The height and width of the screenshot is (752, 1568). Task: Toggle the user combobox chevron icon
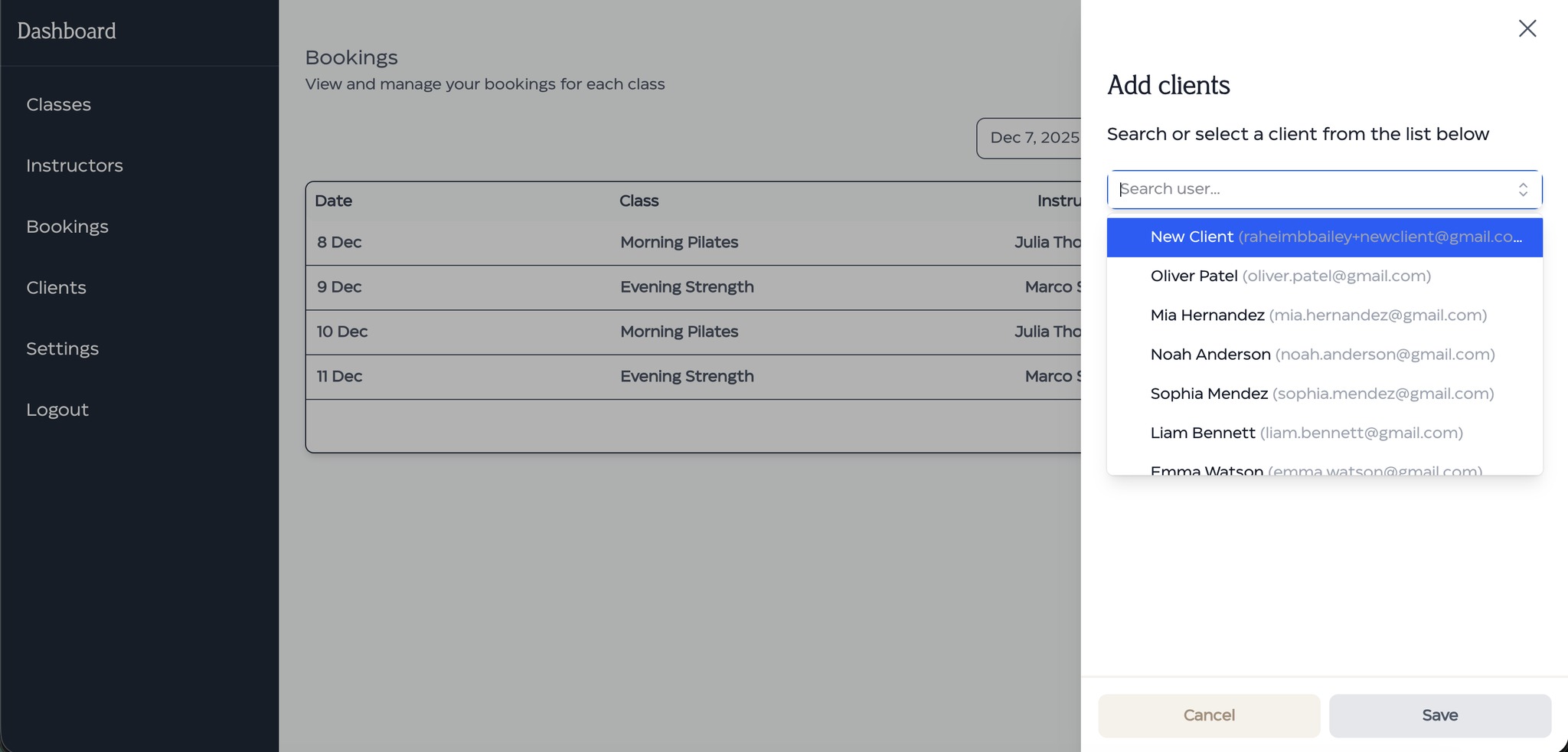tap(1522, 189)
